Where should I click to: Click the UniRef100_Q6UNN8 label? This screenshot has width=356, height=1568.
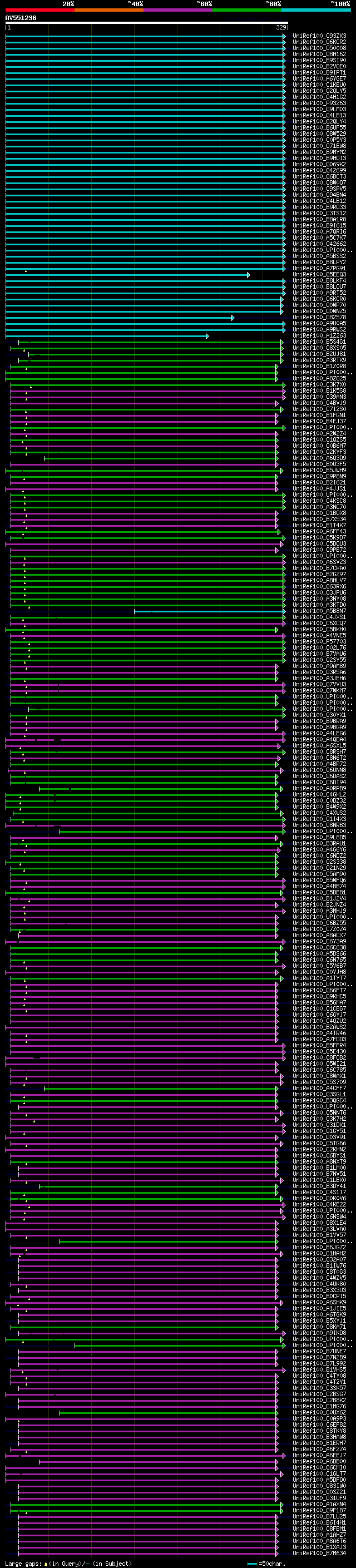click(319, 770)
